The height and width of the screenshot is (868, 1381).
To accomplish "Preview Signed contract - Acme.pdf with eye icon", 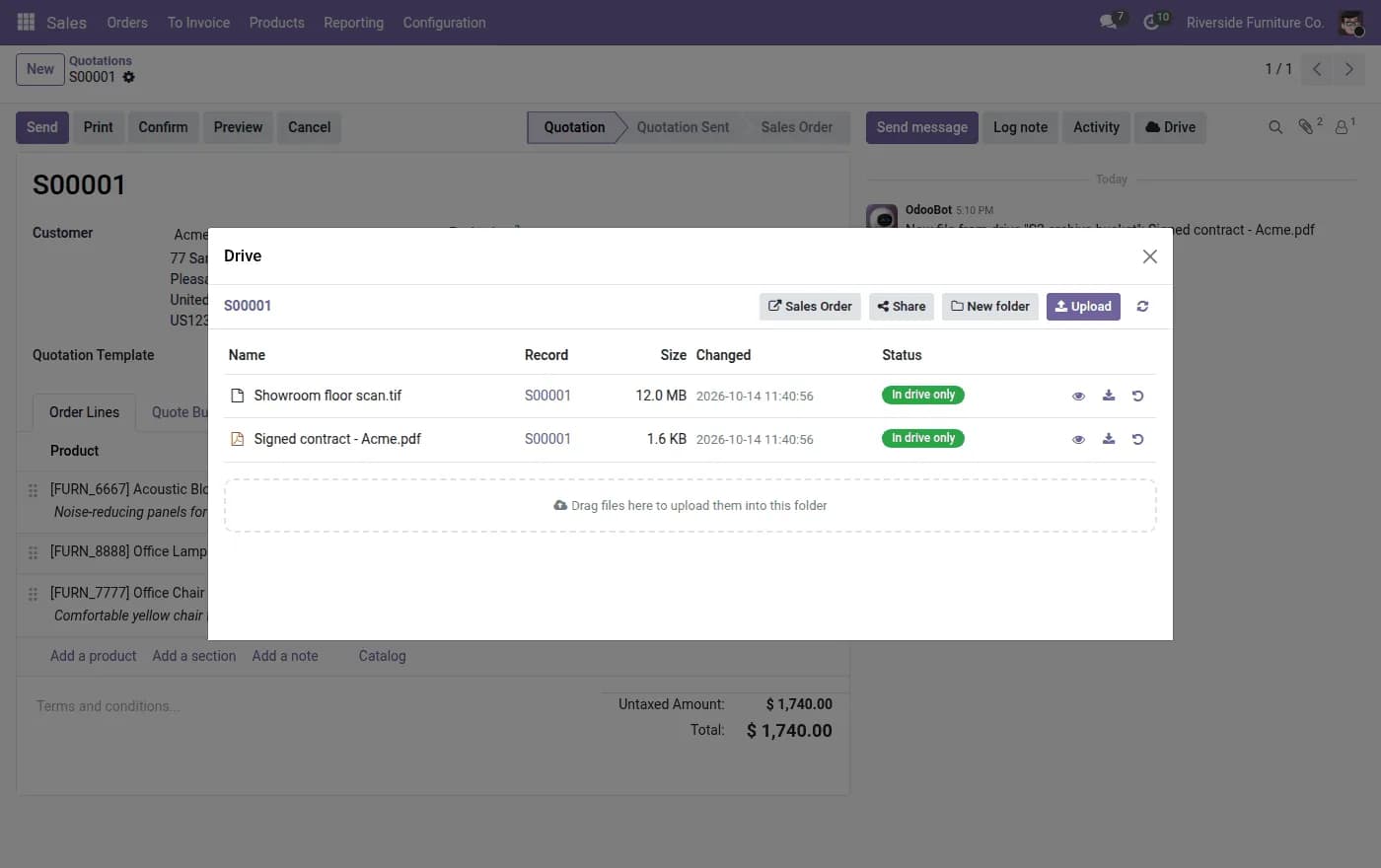I will tap(1078, 439).
